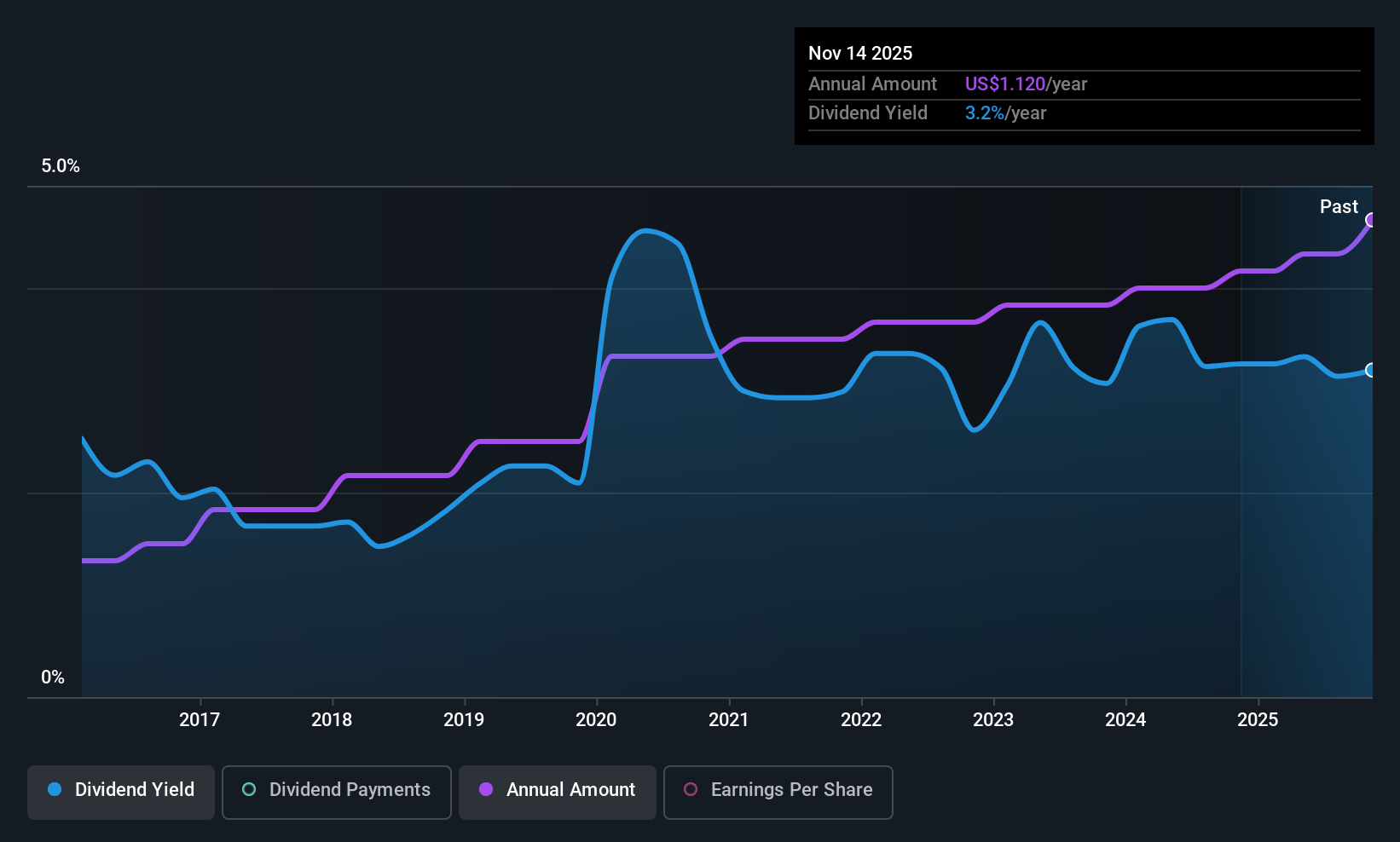
Task: Click the Annual Amount tooltip label
Action: click(872, 84)
